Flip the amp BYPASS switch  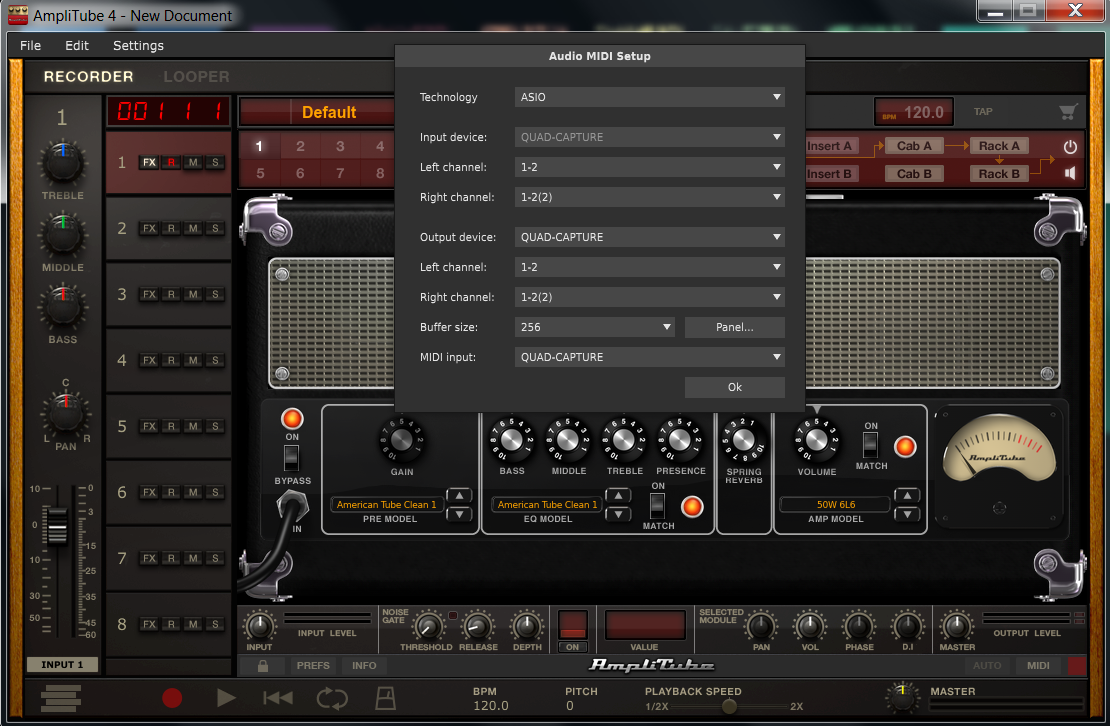(x=292, y=458)
